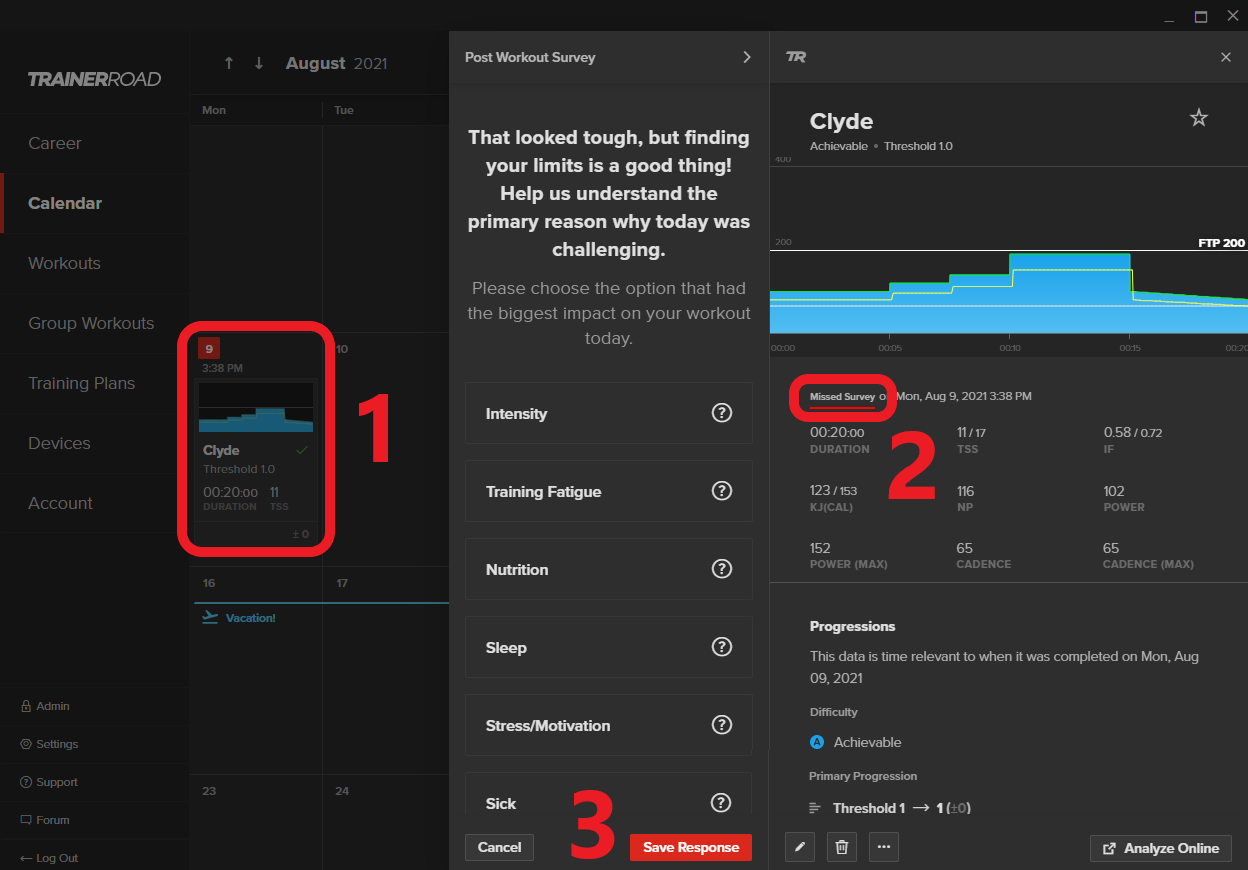Image resolution: width=1248 pixels, height=870 pixels.
Task: Log Out of TrainerRoad
Action: click(x=49, y=858)
